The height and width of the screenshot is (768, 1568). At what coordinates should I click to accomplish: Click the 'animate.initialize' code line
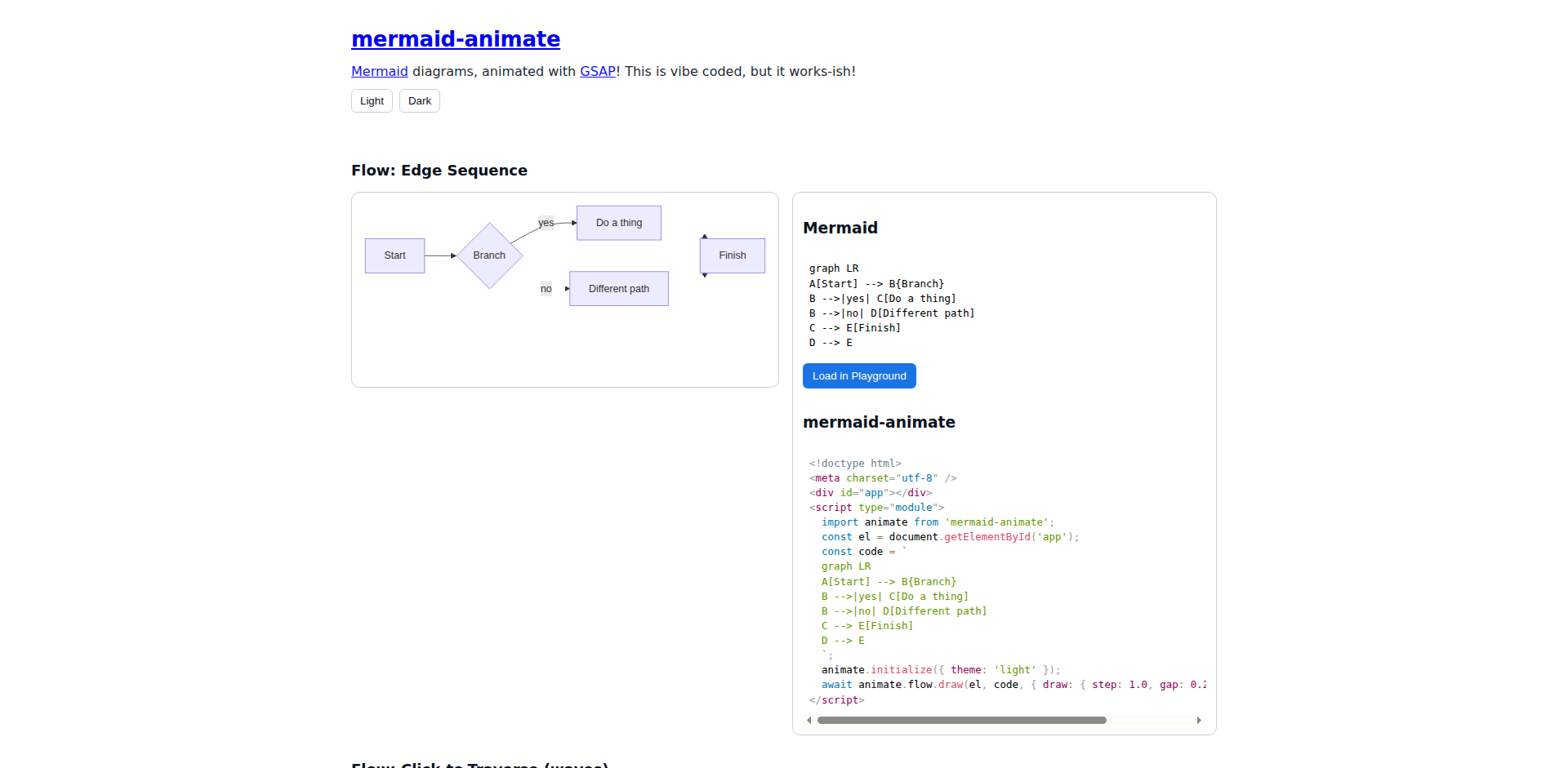[x=941, y=670]
